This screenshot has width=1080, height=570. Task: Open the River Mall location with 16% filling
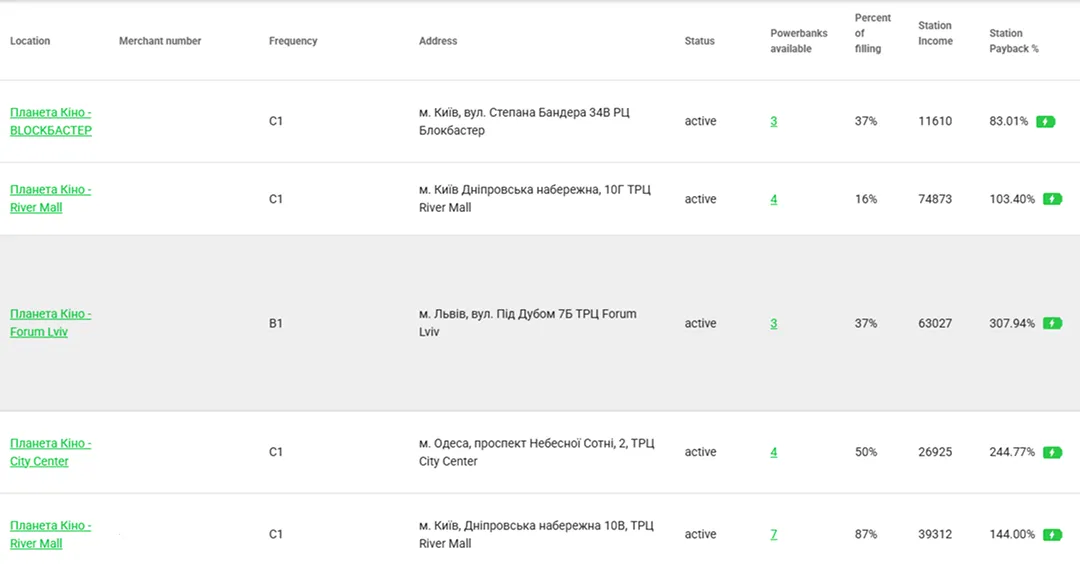point(50,198)
